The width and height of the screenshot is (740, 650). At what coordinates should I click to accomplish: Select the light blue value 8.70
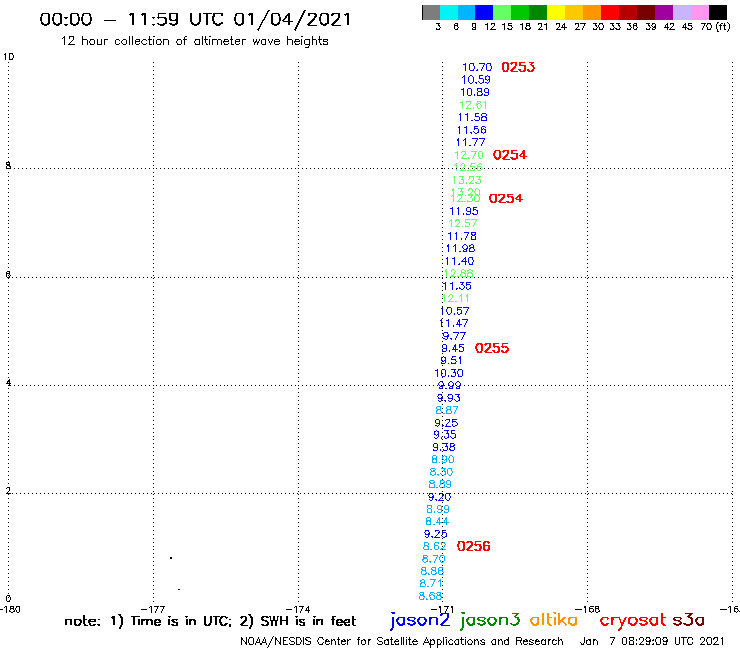(x=433, y=559)
